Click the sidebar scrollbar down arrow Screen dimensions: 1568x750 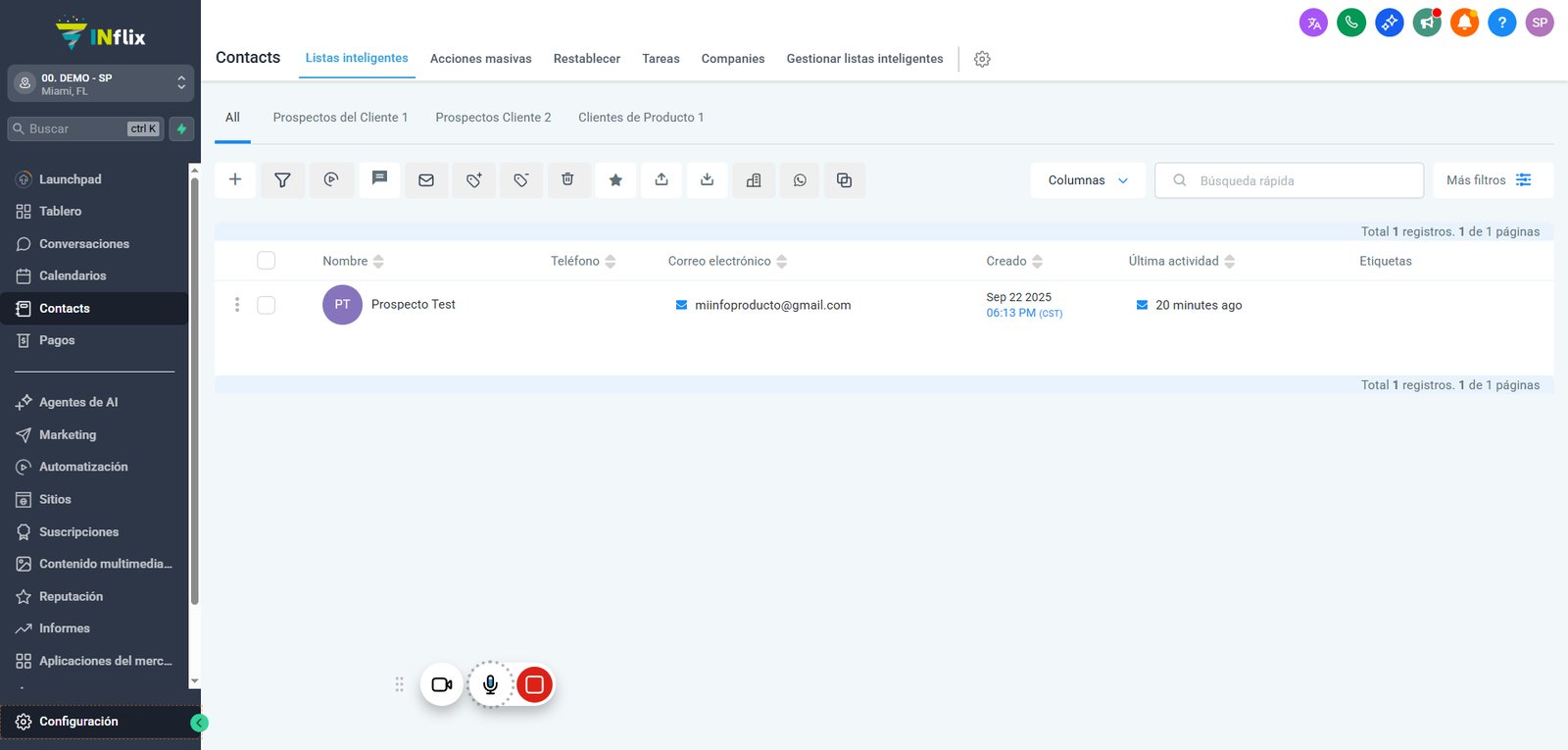[x=194, y=680]
